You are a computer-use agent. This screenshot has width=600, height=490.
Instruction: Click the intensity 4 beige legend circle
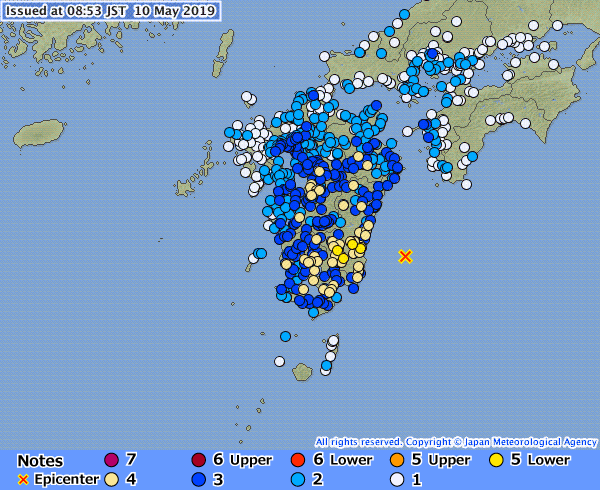[111, 480]
